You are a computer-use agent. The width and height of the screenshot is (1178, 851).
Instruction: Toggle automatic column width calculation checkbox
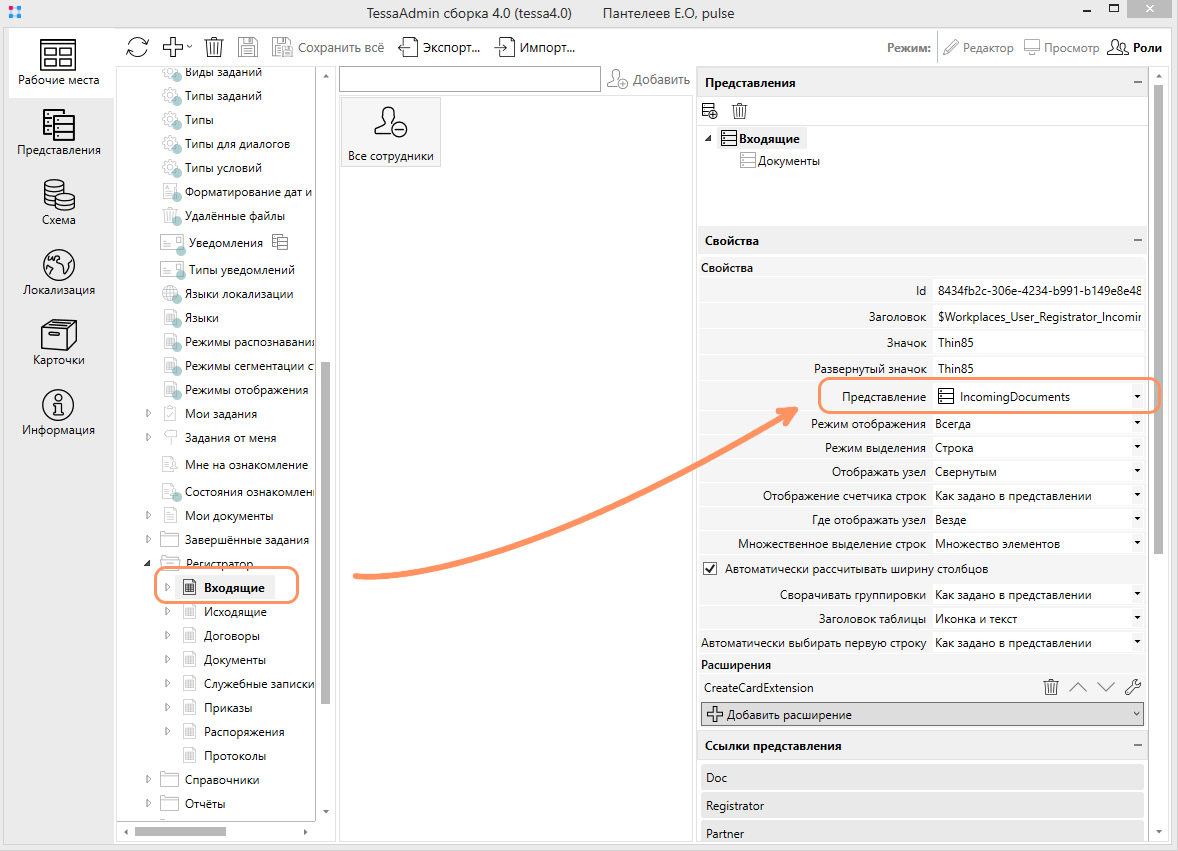(711, 569)
